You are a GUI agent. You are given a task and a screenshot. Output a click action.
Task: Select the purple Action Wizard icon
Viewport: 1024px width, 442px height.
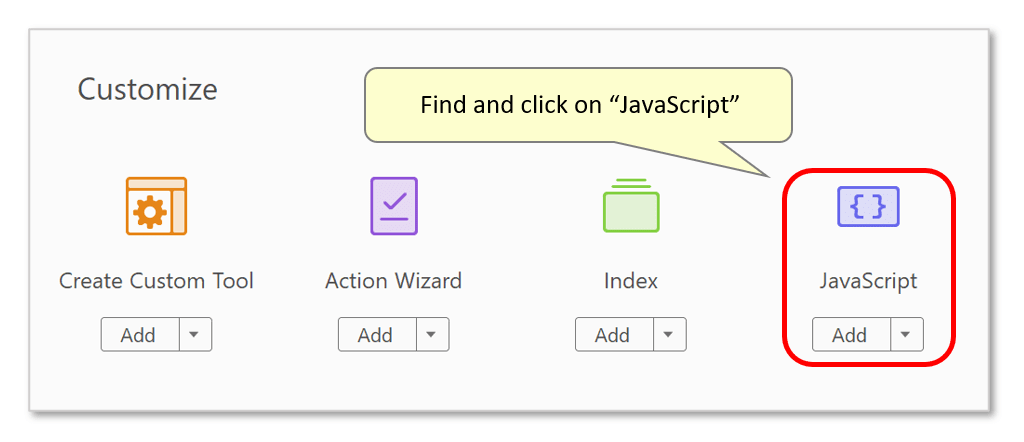(394, 206)
